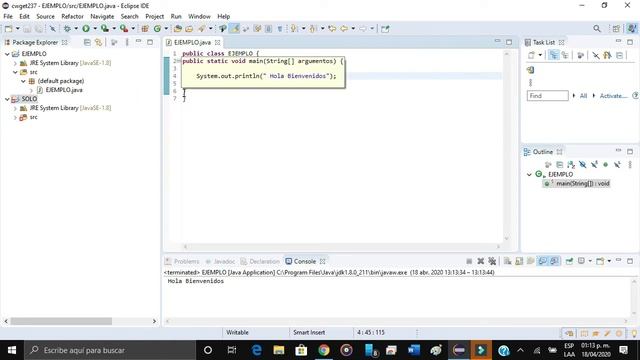640x360 pixels.
Task: Open the Source menu
Action: [45, 16]
